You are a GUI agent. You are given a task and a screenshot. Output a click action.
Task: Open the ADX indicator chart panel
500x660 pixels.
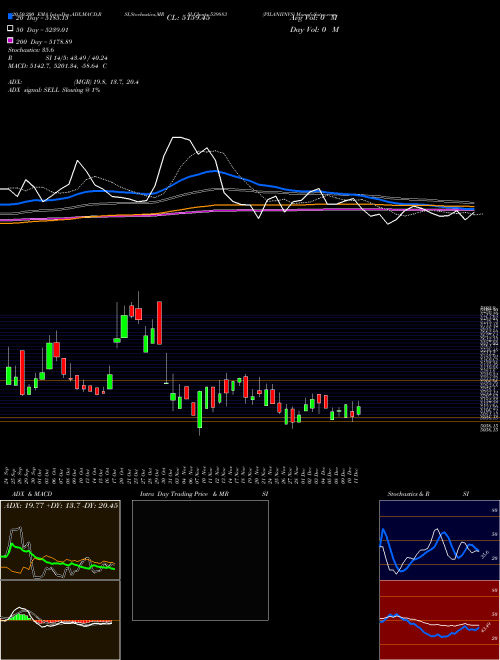(x=60, y=540)
